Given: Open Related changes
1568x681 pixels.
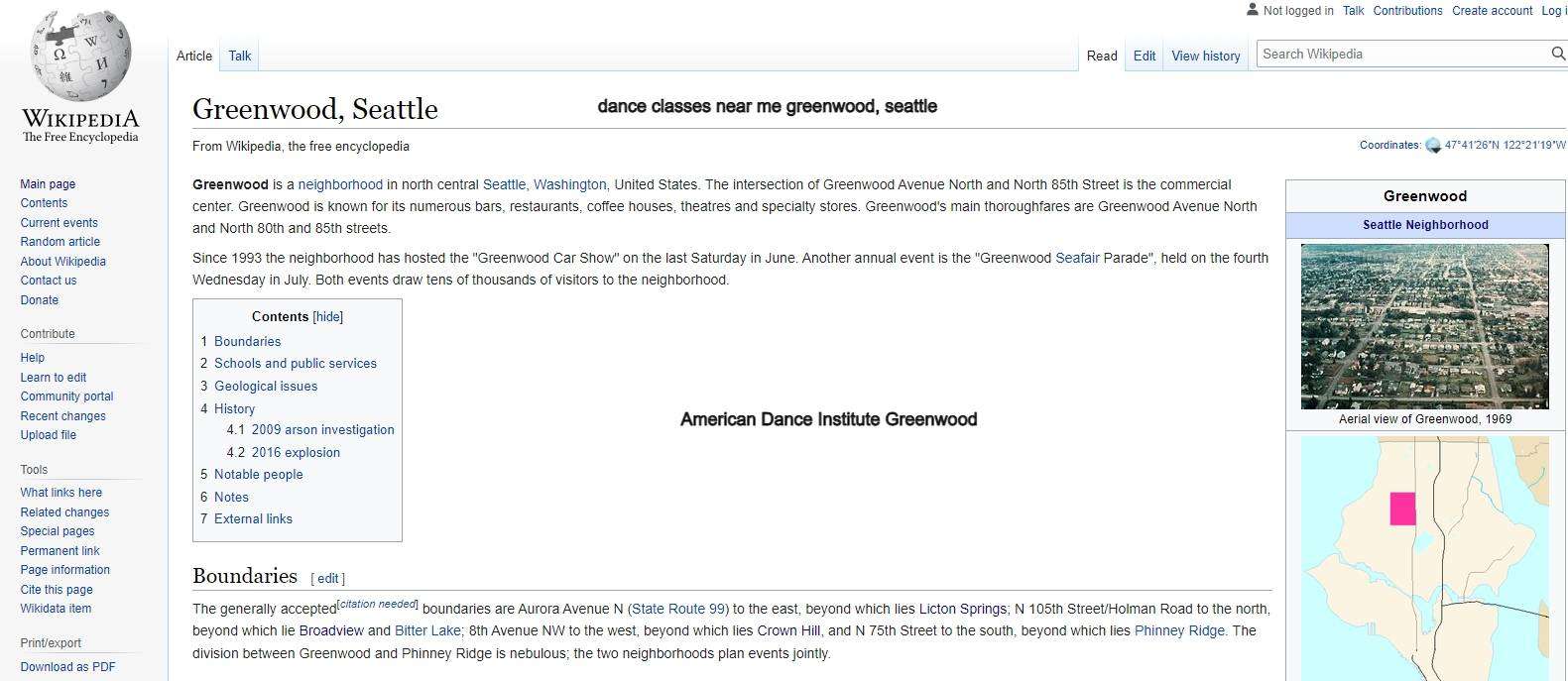Looking at the screenshot, I should (x=65, y=512).
